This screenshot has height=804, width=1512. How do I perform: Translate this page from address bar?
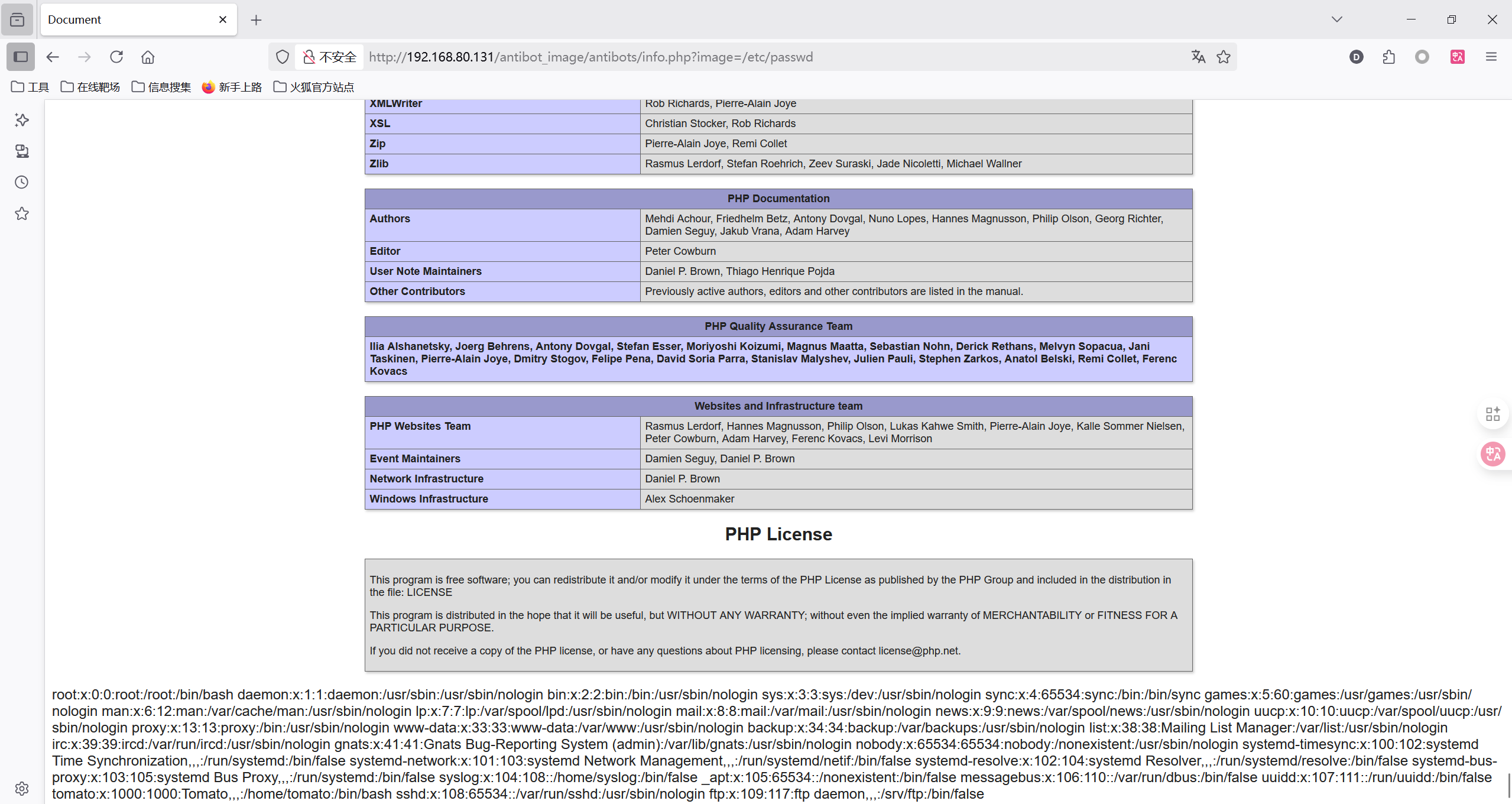point(1198,57)
